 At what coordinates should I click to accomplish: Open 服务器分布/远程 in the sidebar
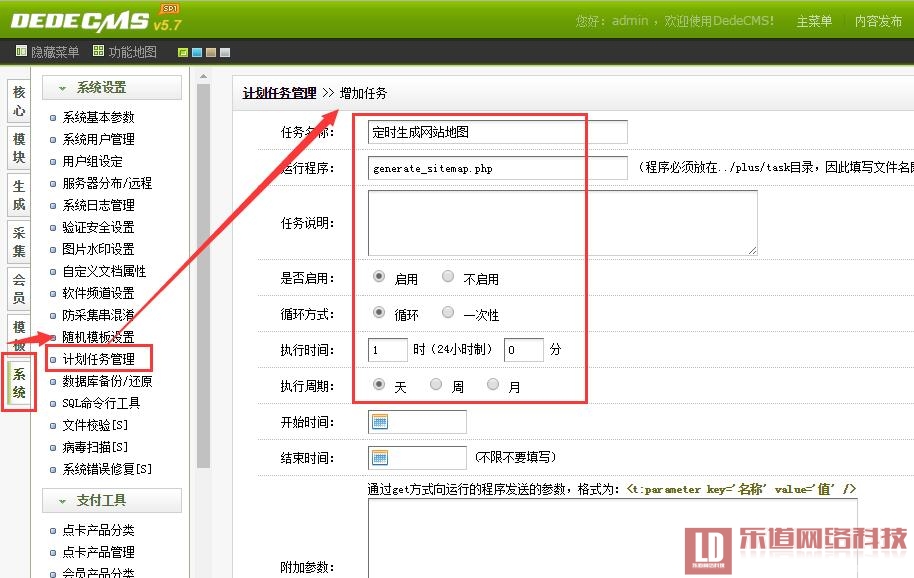[x=107, y=184]
